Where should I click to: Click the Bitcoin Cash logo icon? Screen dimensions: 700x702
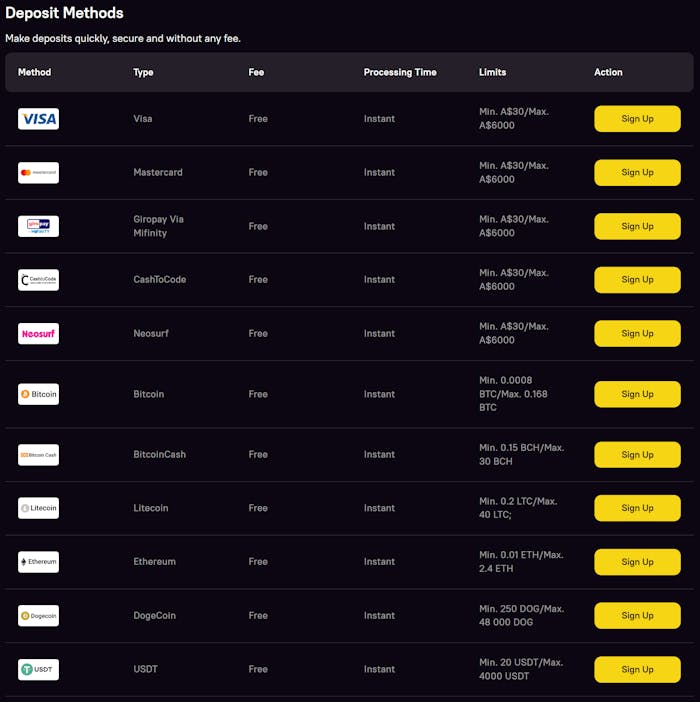tap(38, 455)
